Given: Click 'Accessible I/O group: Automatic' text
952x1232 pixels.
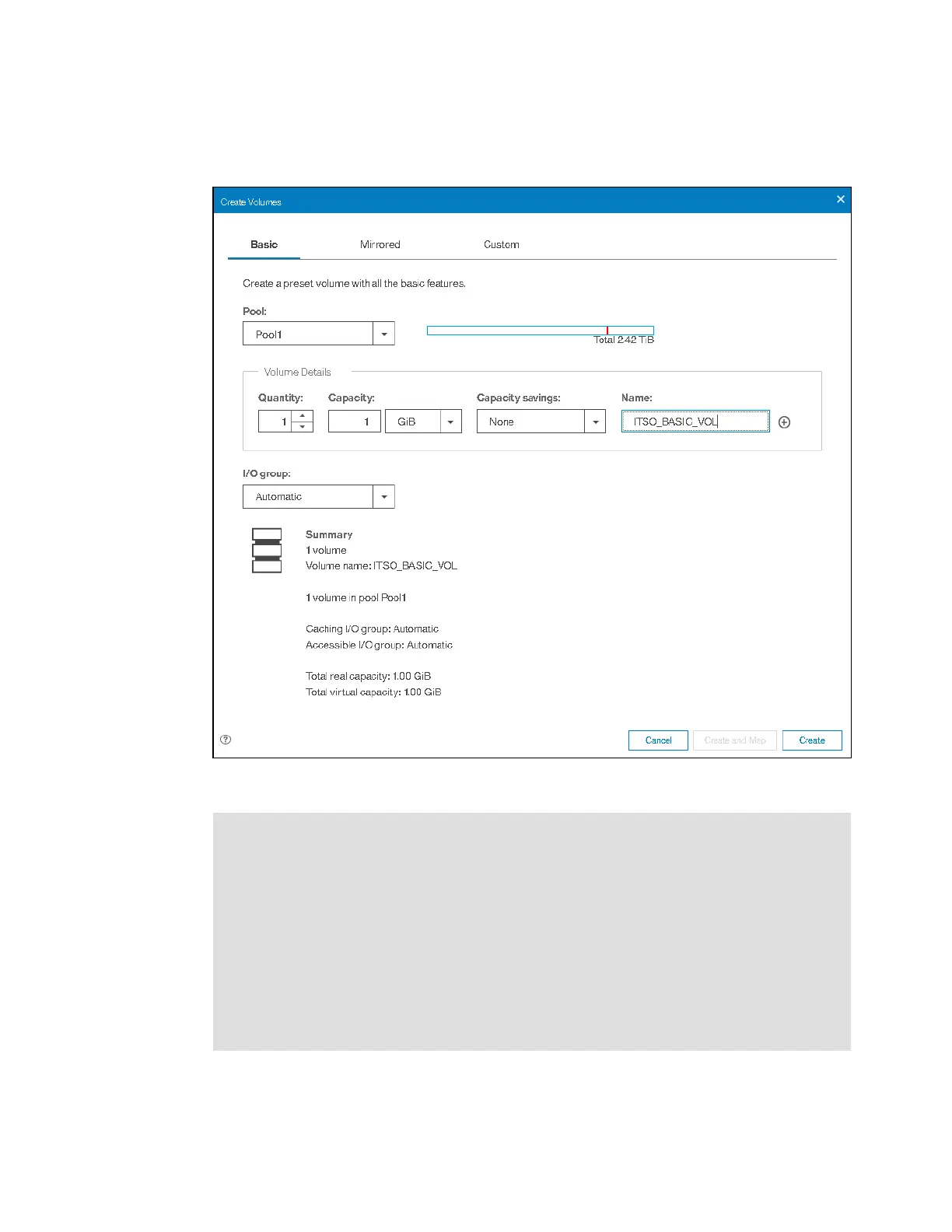Looking at the screenshot, I should click(x=379, y=645).
